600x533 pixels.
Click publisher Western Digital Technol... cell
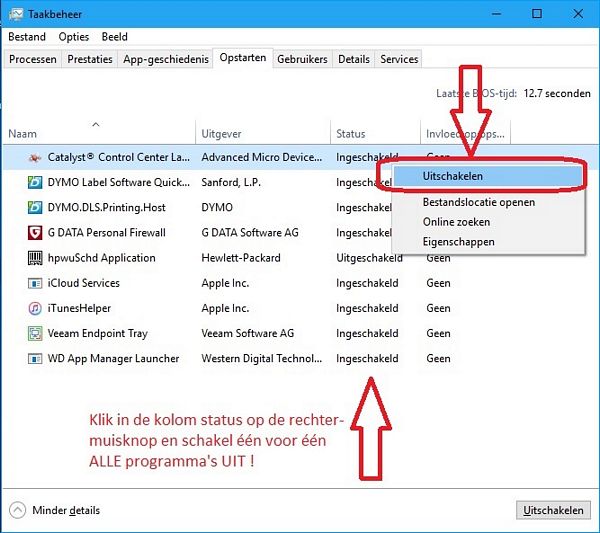[x=262, y=359]
